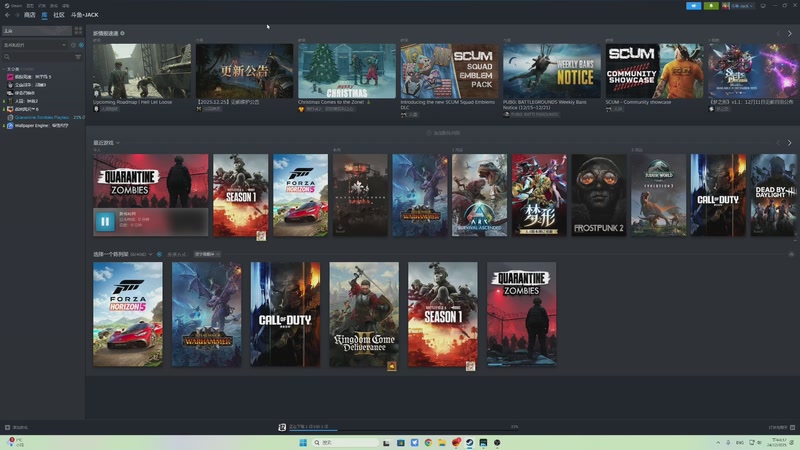800x450 pixels.
Task: Go back with the navigation back arrow
Action: tap(7, 15)
